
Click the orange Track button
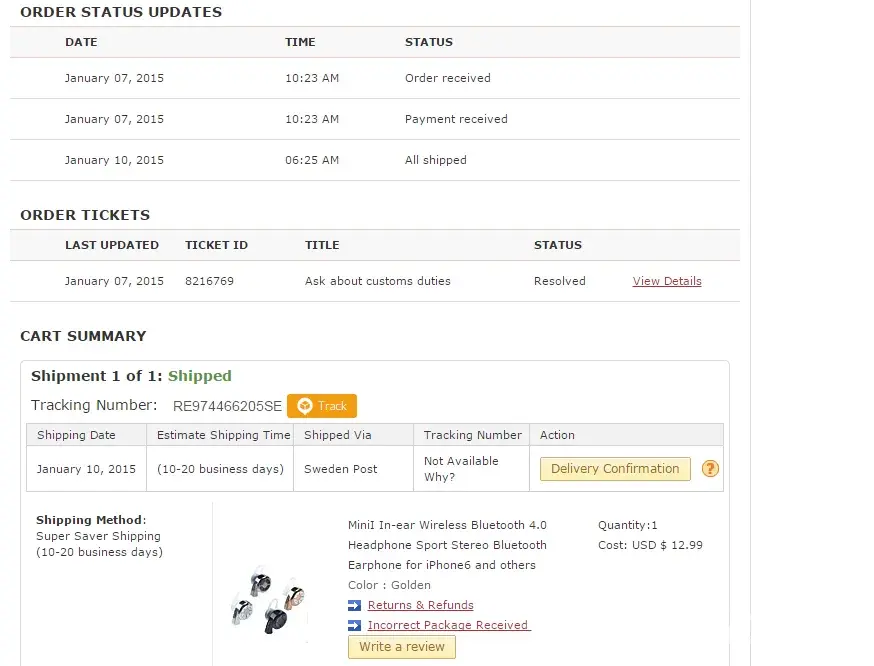click(x=322, y=406)
